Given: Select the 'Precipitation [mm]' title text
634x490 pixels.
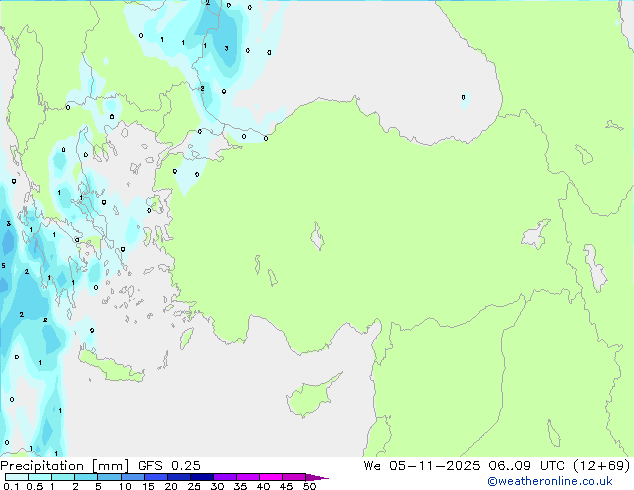Looking at the screenshot, I should [65, 466].
